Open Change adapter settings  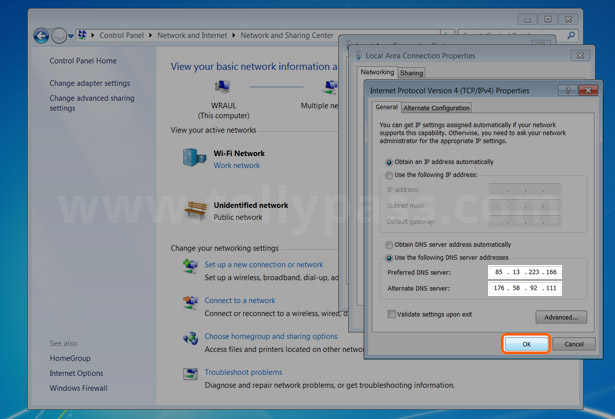[89, 83]
